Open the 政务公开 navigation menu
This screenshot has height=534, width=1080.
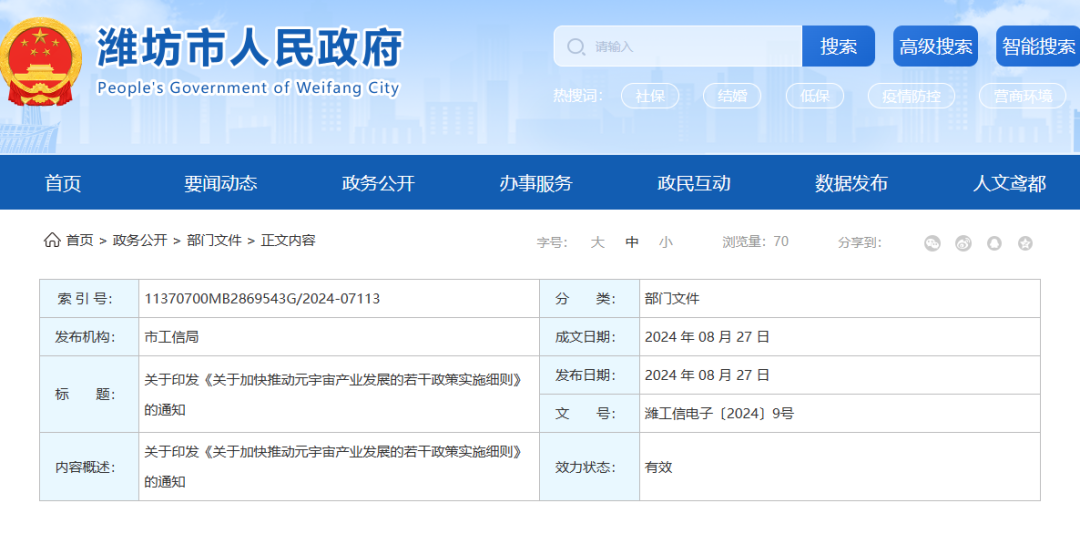coord(378,183)
